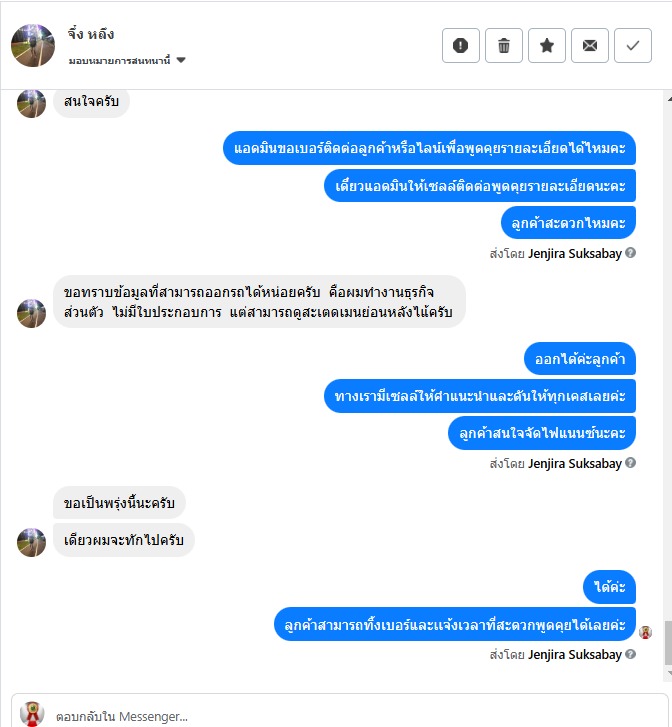Expand the มอบหมายการสนทนานี้ assignment menu

(x=127, y=60)
